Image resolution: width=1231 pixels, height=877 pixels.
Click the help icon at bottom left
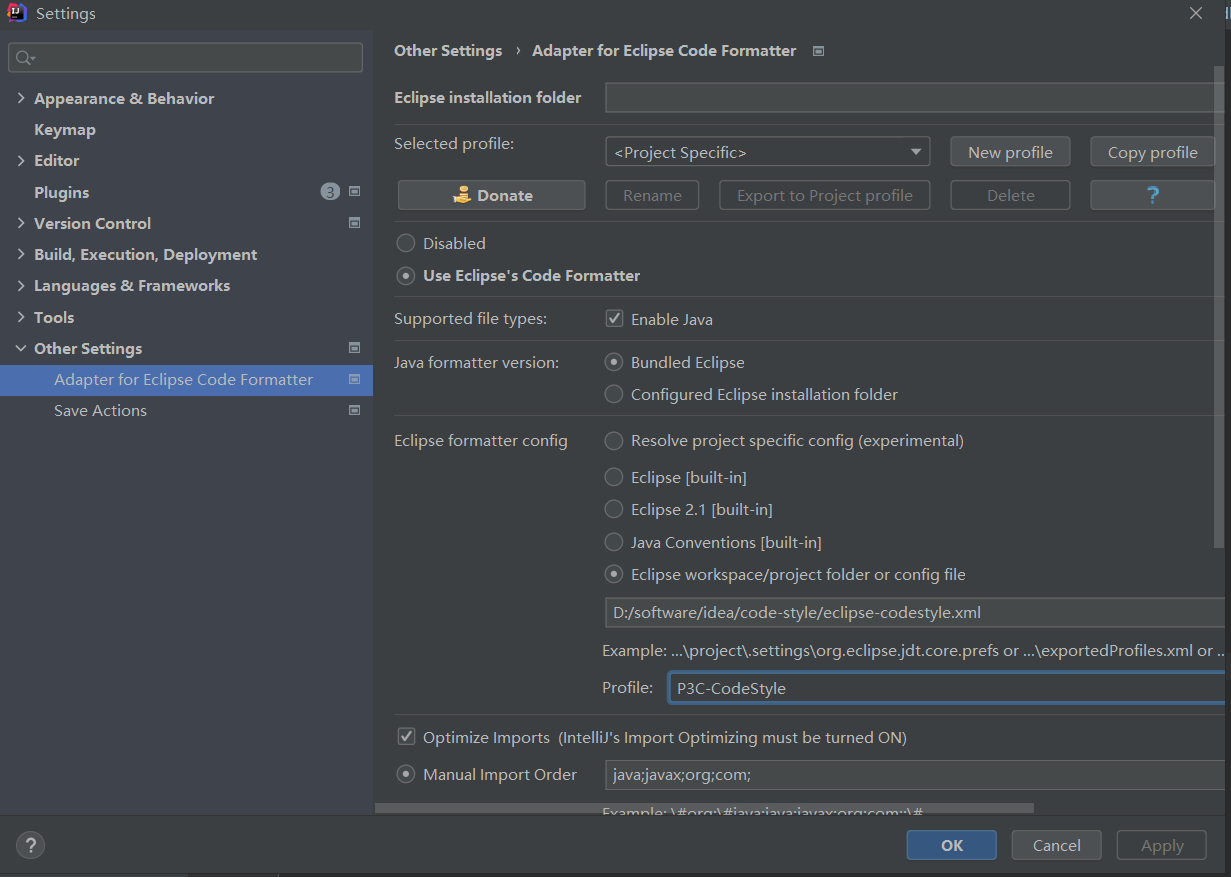[x=31, y=845]
